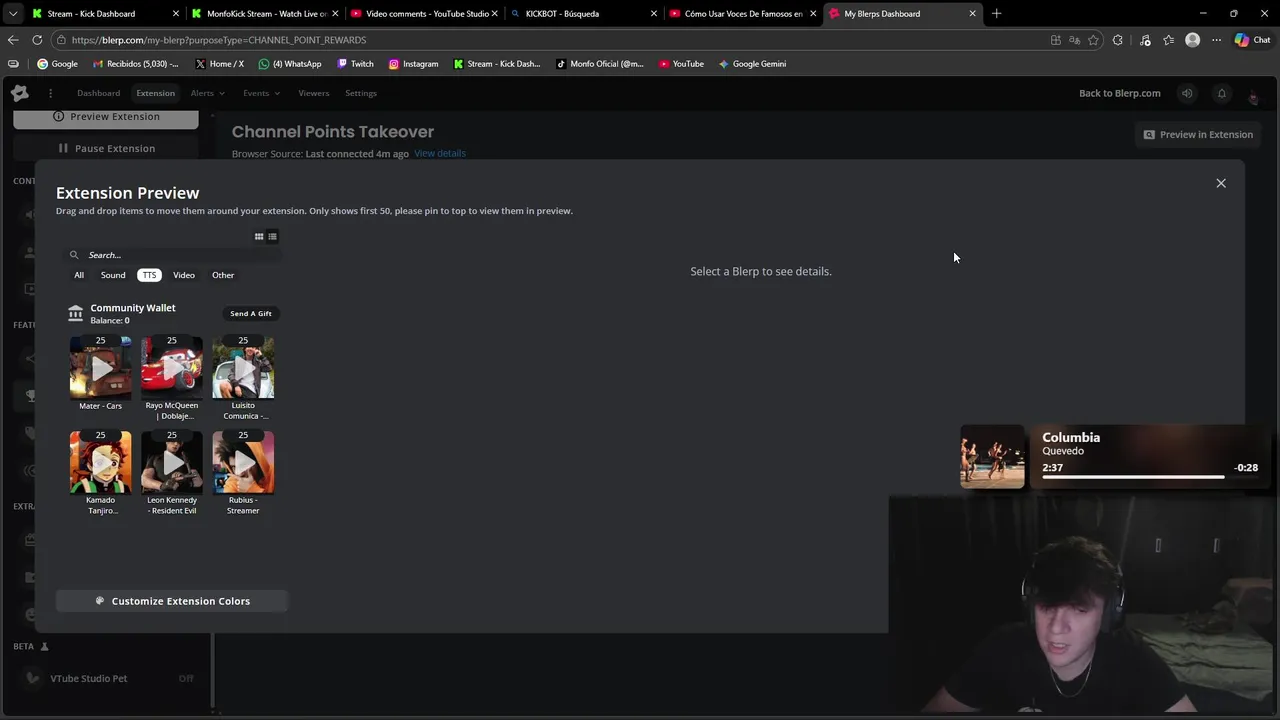
Task: Switch to Cómo Usar Voces De Famosos tab
Action: click(x=741, y=13)
